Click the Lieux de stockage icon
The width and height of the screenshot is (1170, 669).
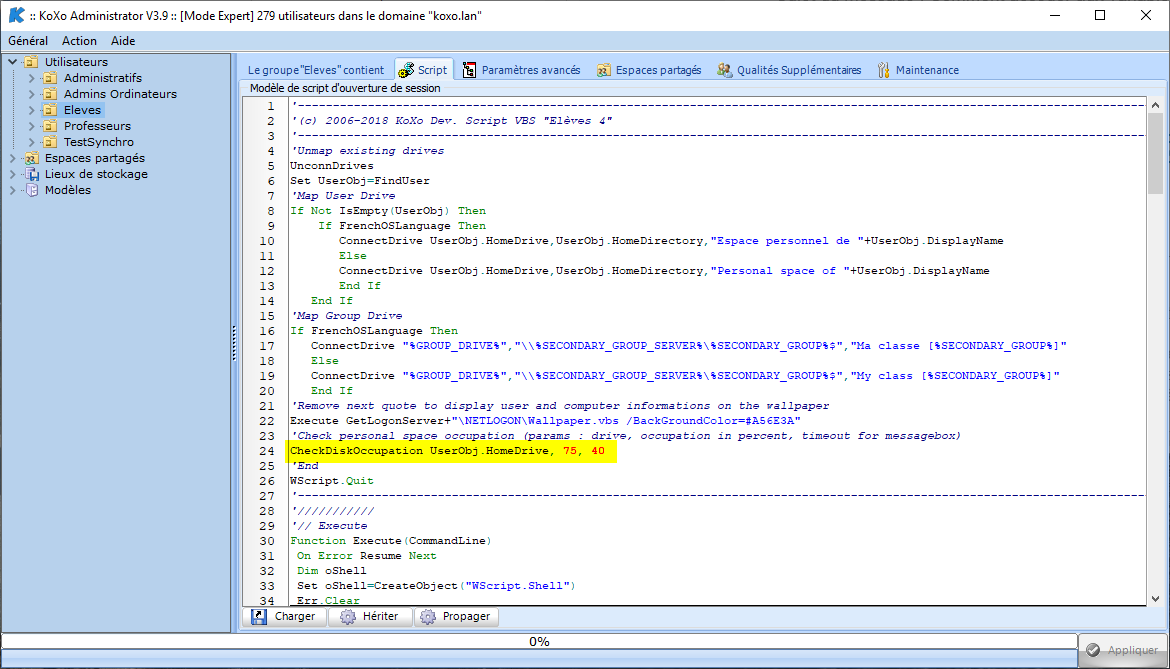pyautogui.click(x=31, y=174)
